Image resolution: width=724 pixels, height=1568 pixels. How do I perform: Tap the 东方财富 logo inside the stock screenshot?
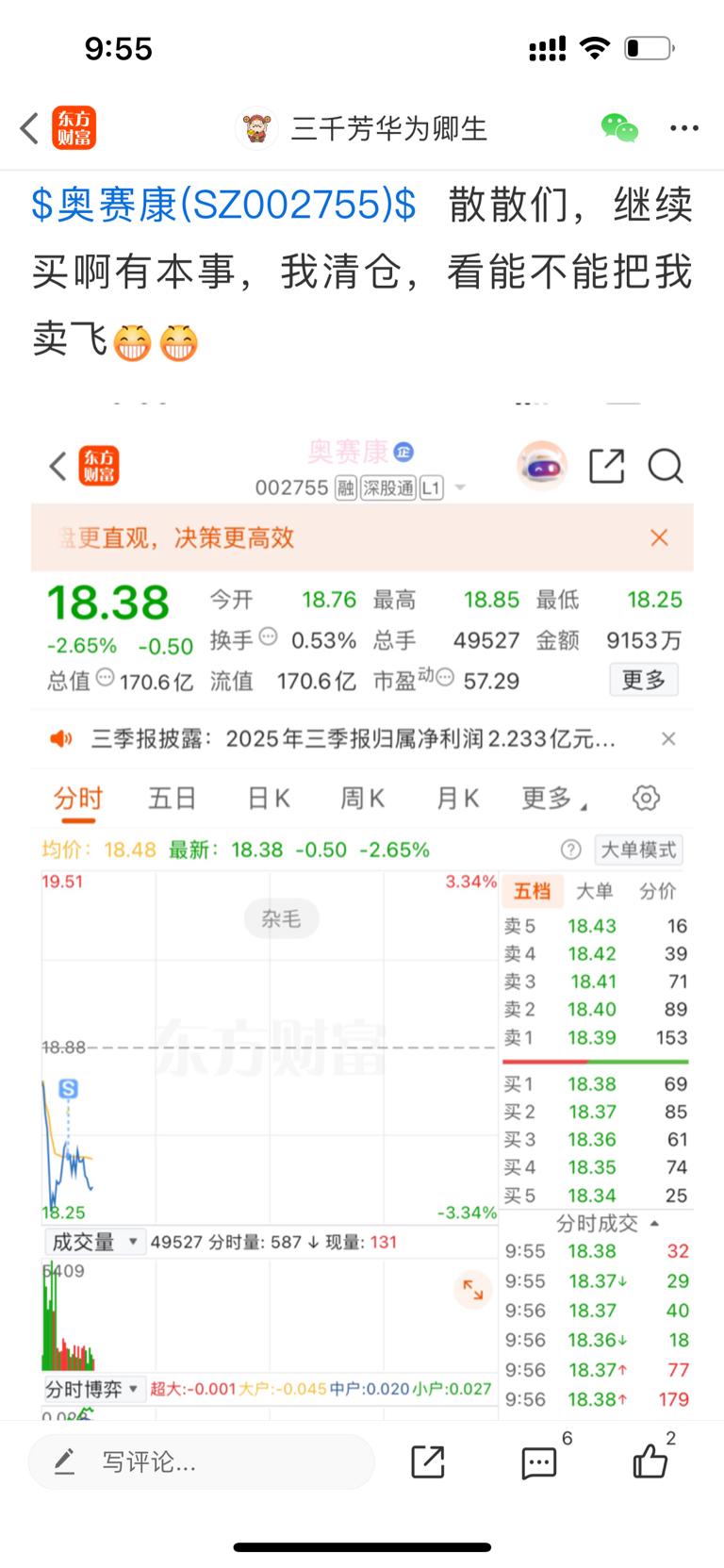point(99,466)
